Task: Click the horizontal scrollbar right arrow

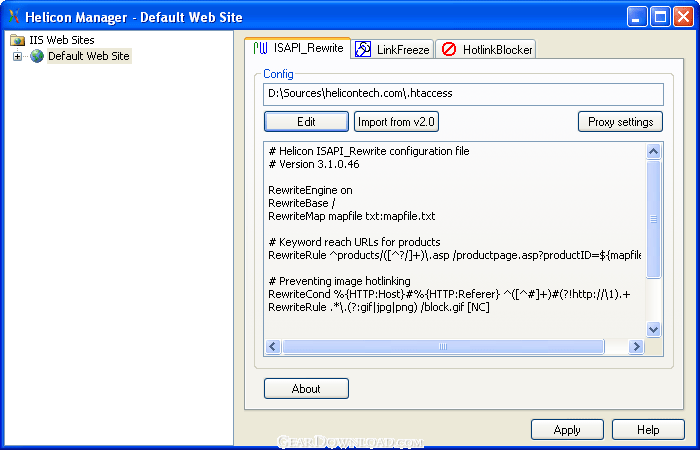Action: pos(636,346)
